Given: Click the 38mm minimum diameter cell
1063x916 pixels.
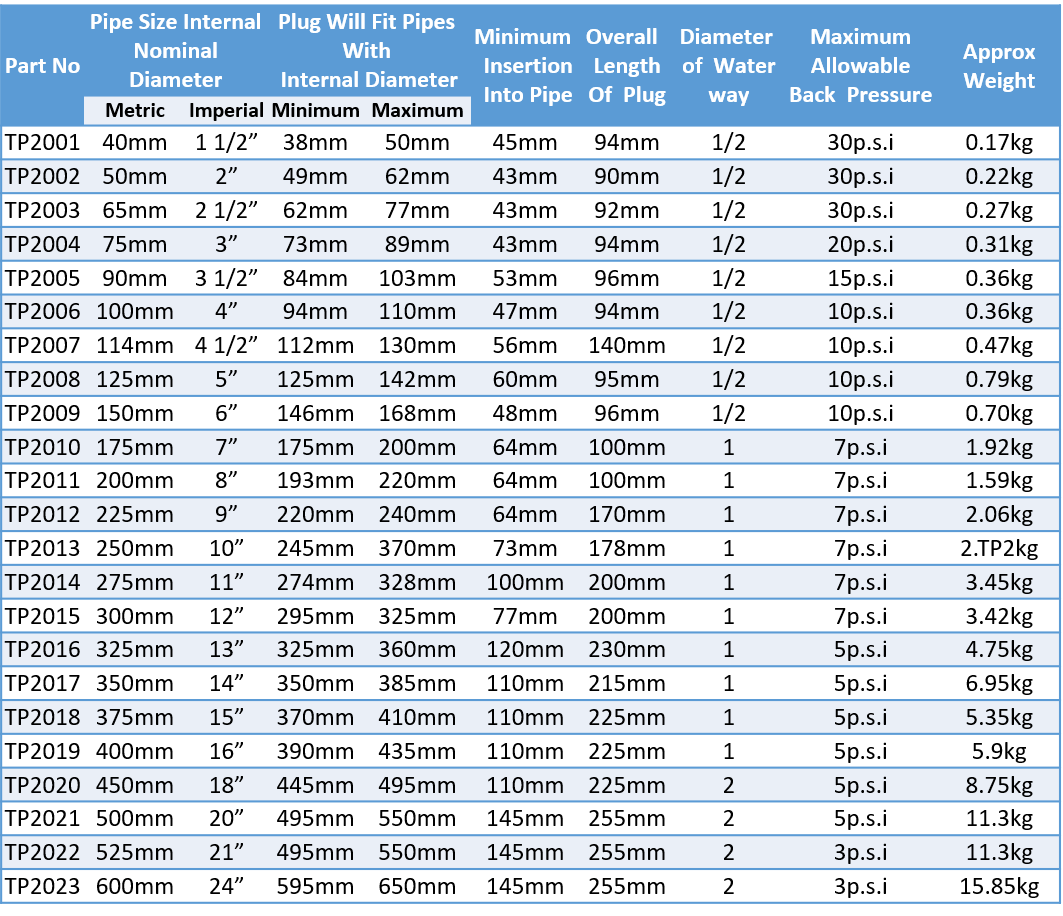Looking at the screenshot, I should click(x=315, y=142).
